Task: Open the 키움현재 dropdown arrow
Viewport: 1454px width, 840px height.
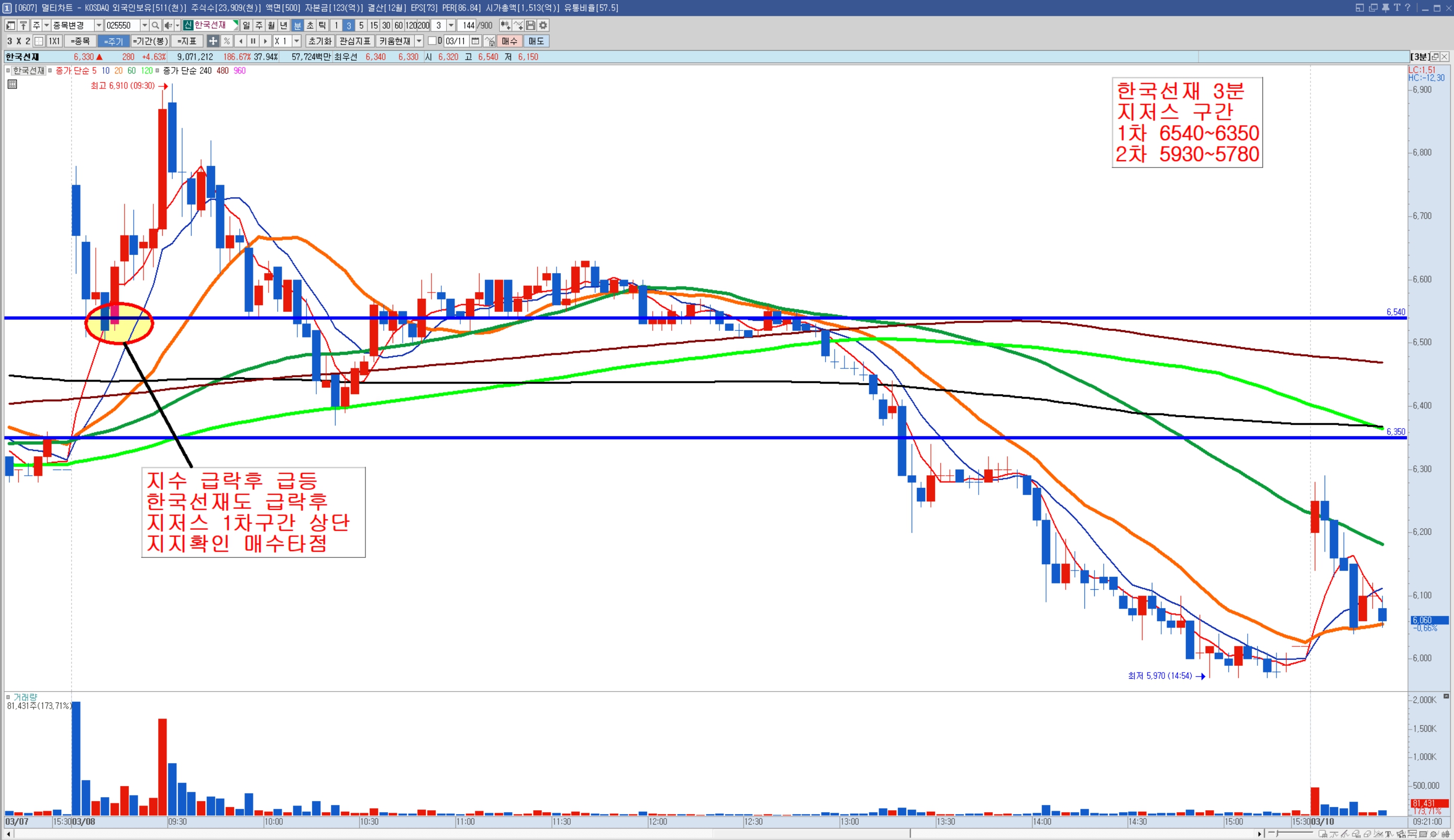Action: click(419, 41)
